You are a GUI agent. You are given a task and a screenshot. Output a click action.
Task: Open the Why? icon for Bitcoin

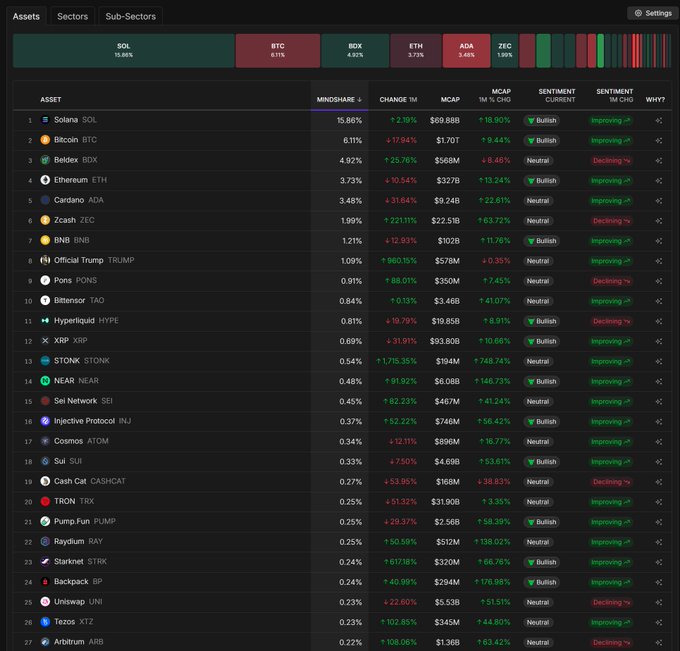(x=659, y=141)
